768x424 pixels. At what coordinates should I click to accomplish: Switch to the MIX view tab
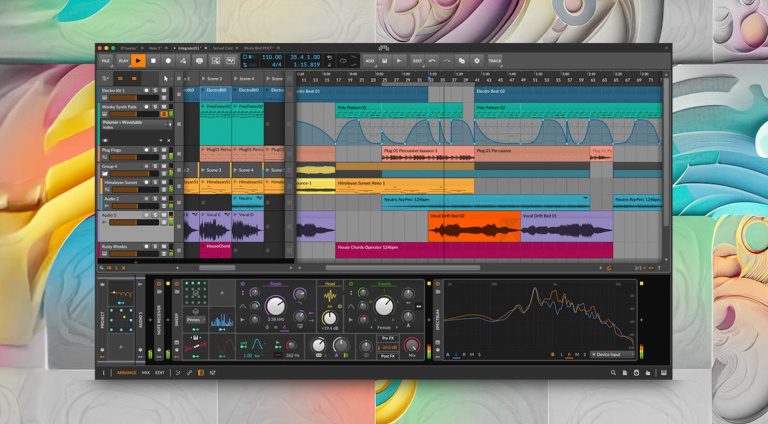coord(145,373)
